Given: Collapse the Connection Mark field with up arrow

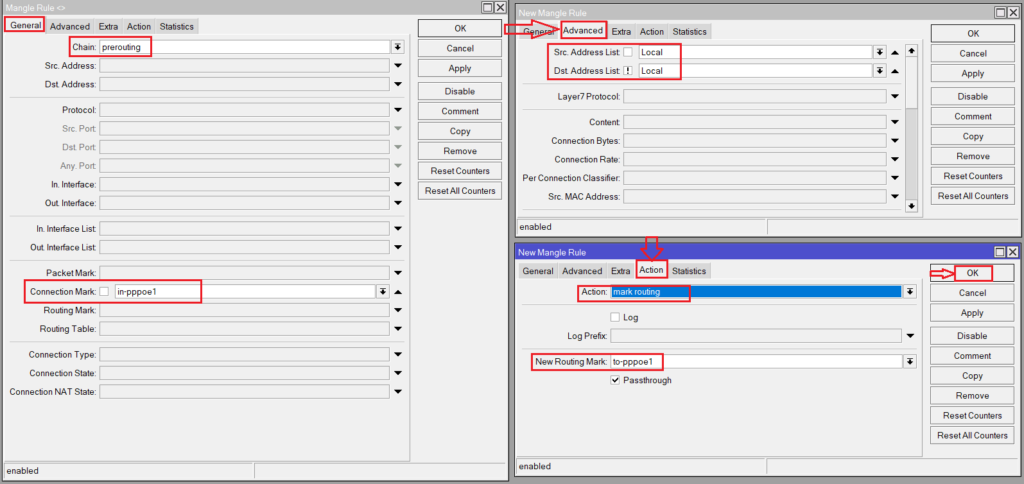Looking at the screenshot, I should pos(397,291).
